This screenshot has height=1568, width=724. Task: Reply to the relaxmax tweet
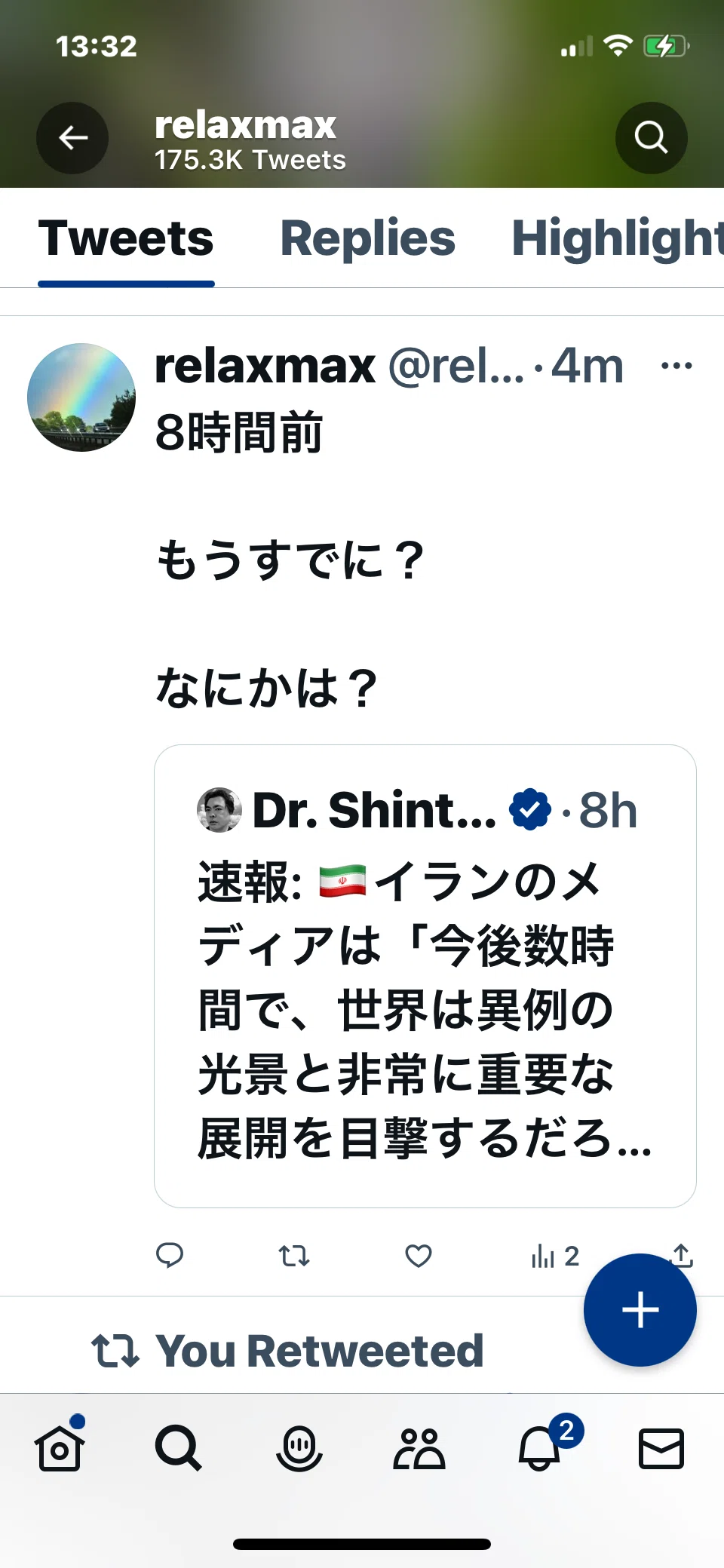170,1255
